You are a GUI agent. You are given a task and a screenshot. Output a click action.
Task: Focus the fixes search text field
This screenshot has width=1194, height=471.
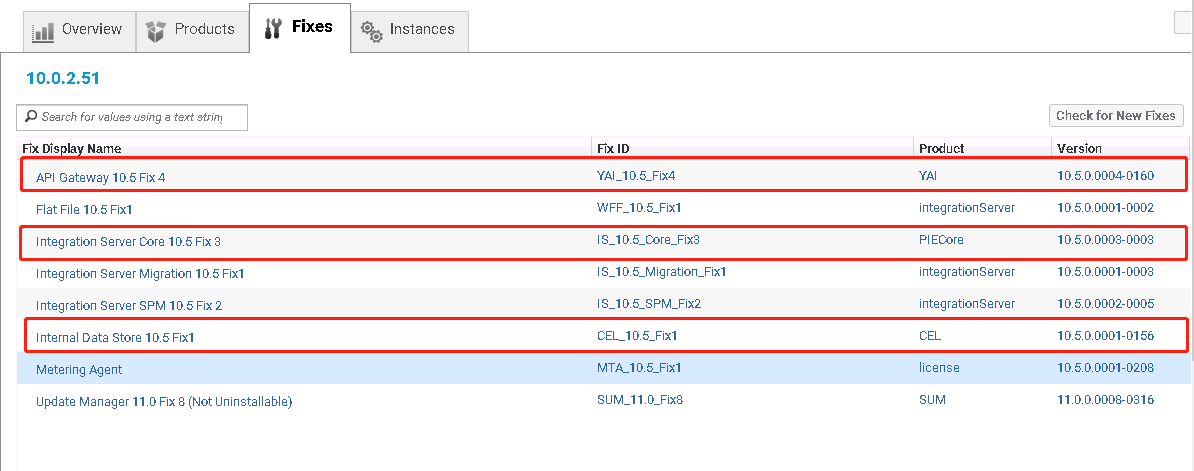tap(132, 117)
